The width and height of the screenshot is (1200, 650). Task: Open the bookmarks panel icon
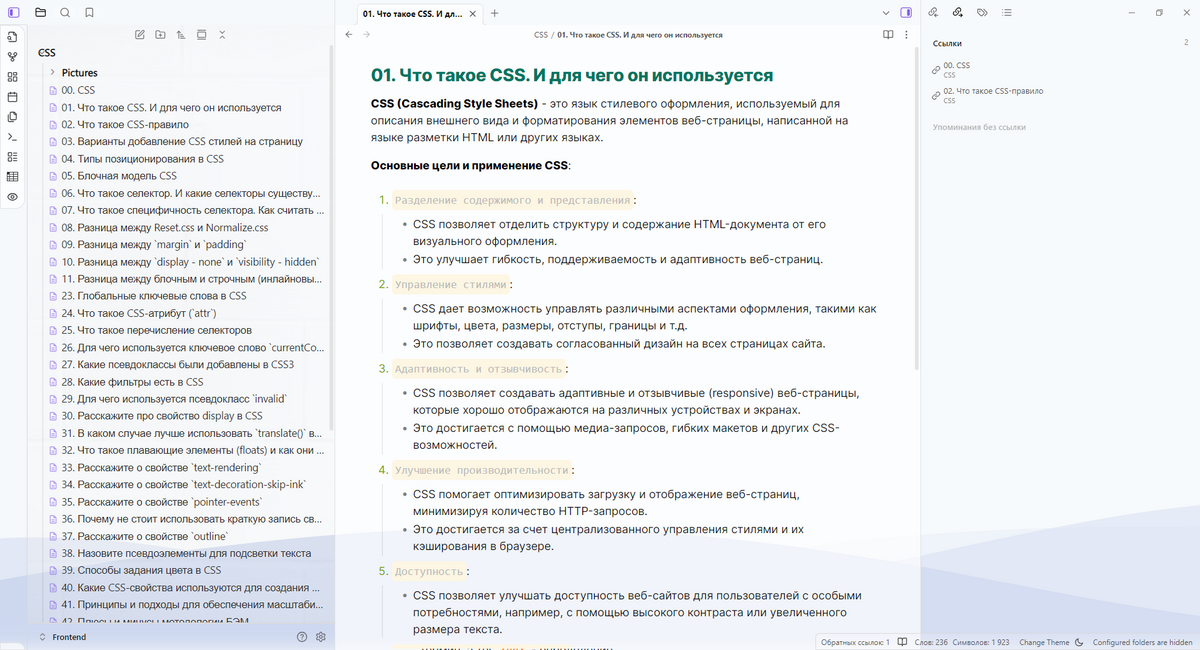[90, 13]
